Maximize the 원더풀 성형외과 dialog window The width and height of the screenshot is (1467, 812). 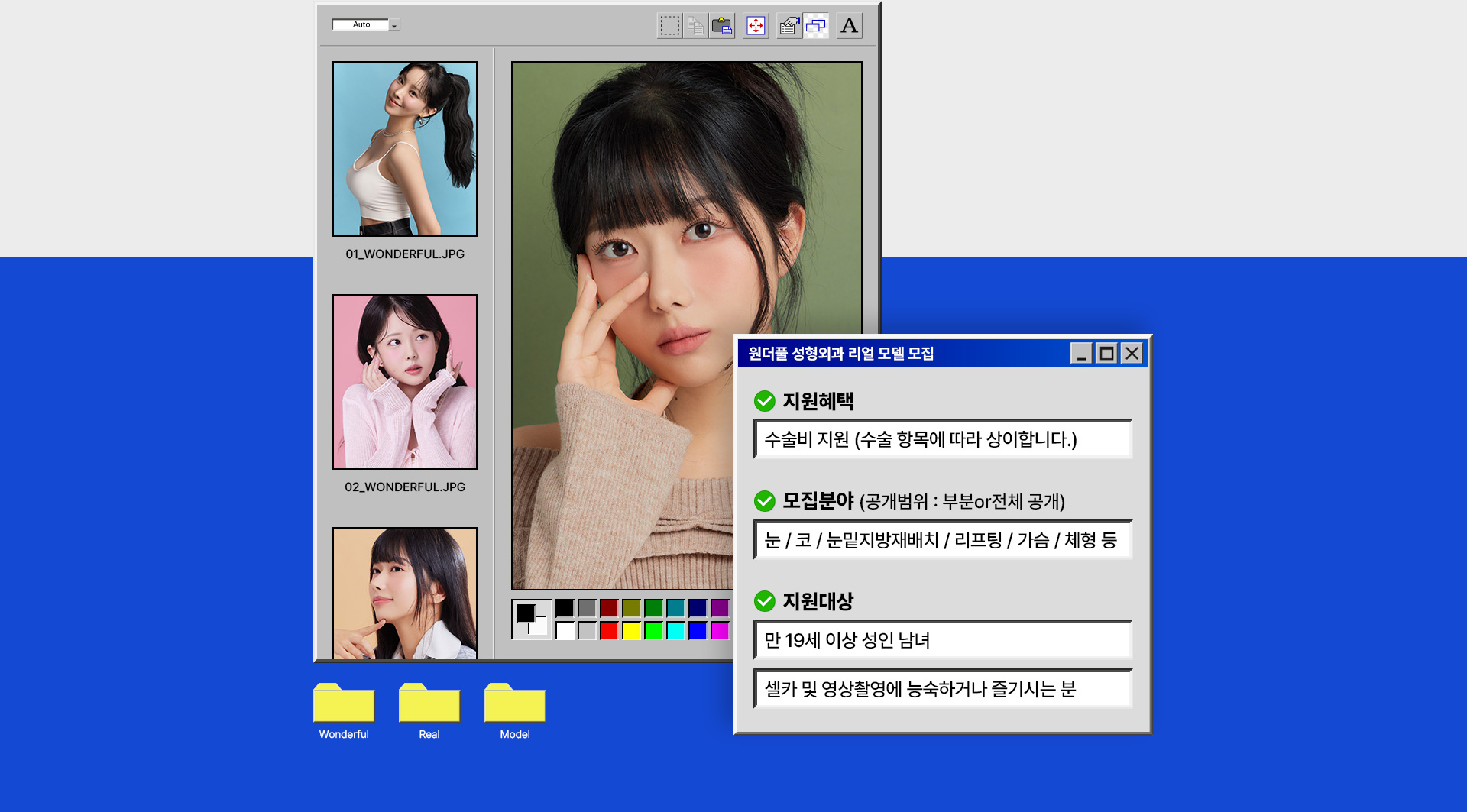(1106, 354)
